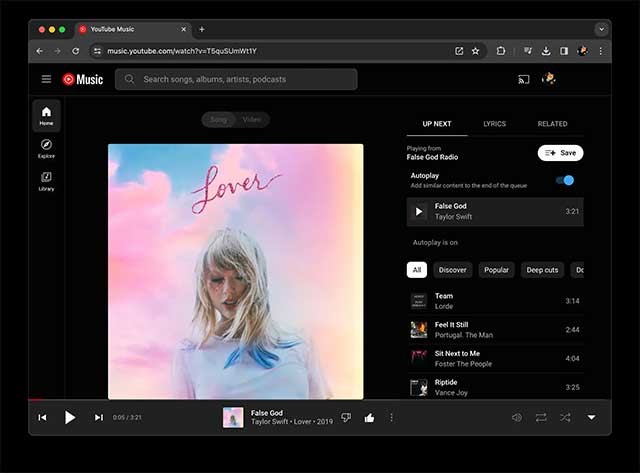Viewport: 640px width, 473px height.
Task: Save the queue with the Save button
Action: point(560,153)
